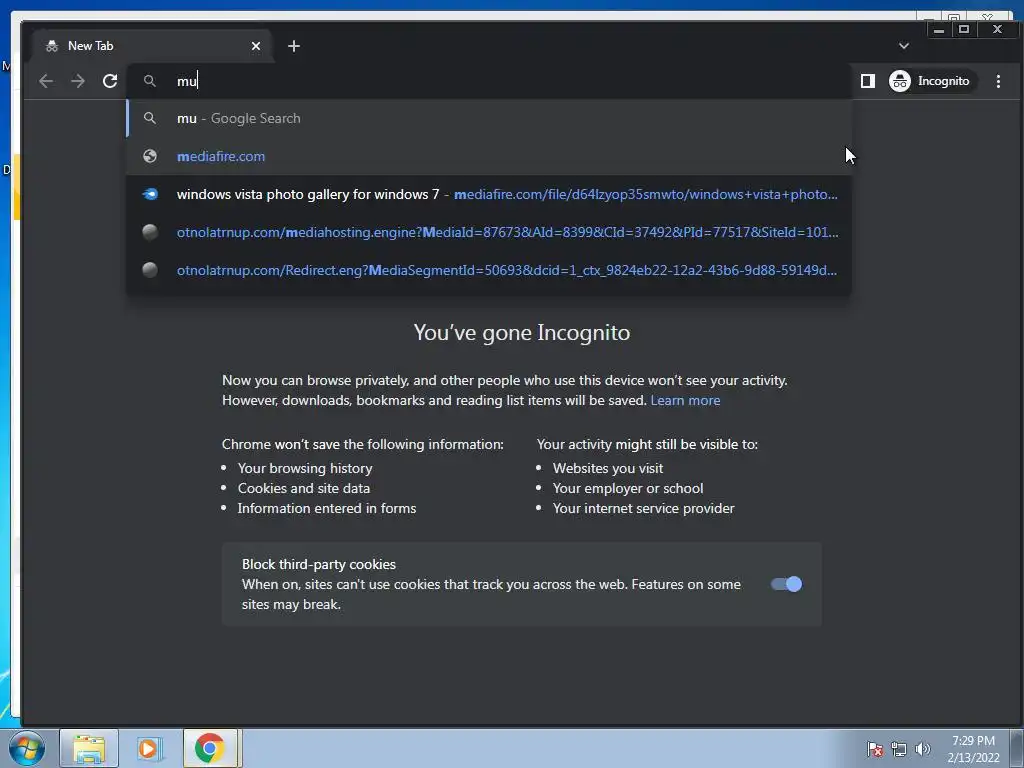Select the New Tab tab
The width and height of the screenshot is (1024, 768).
pos(153,46)
